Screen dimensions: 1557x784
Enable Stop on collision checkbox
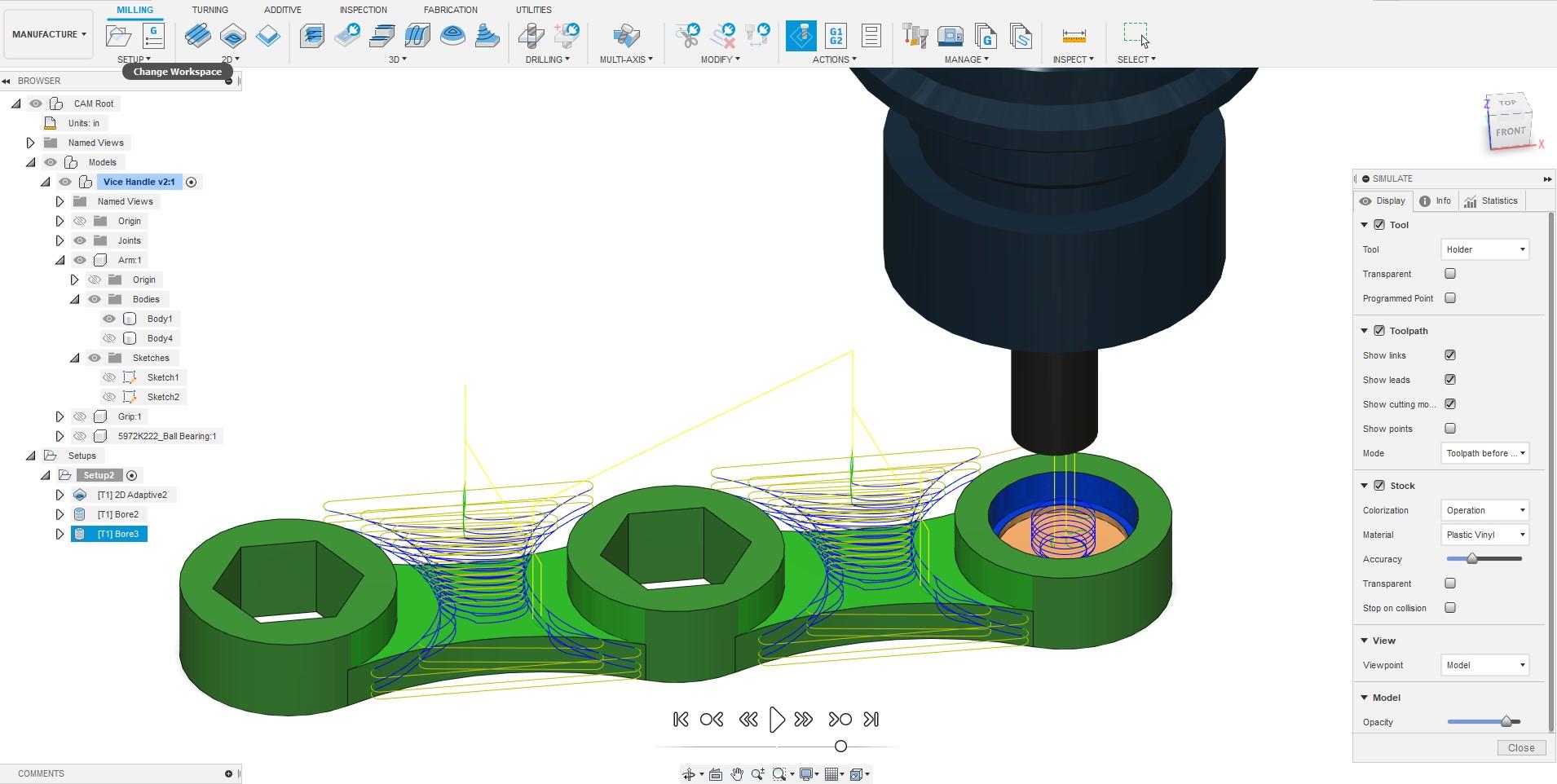(1449, 608)
